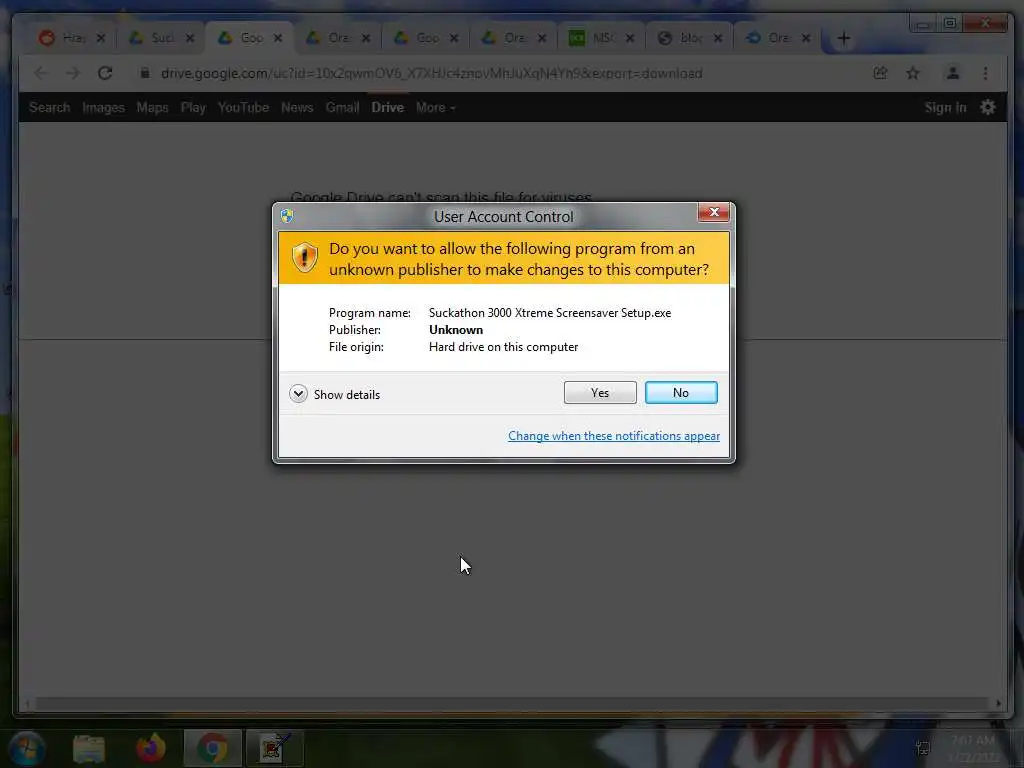Open Chrome profile icon
Image resolution: width=1024 pixels, height=768 pixels.
(x=953, y=73)
